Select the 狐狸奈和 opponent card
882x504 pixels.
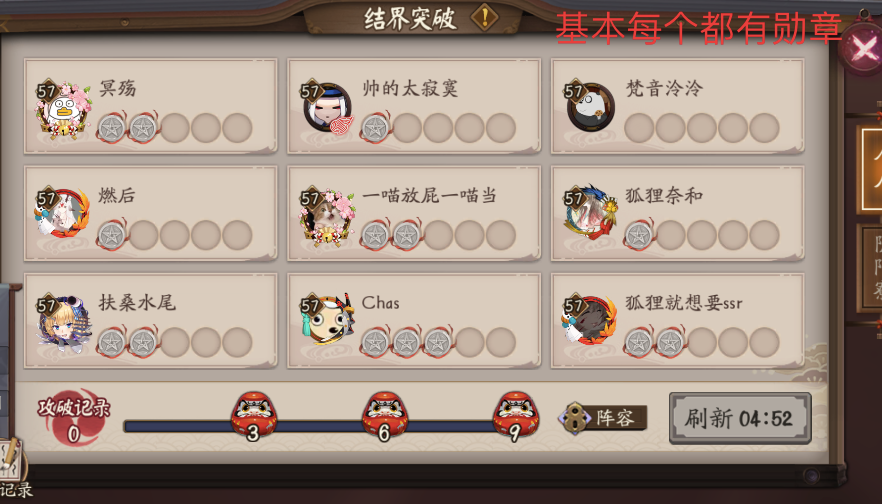(x=677, y=213)
